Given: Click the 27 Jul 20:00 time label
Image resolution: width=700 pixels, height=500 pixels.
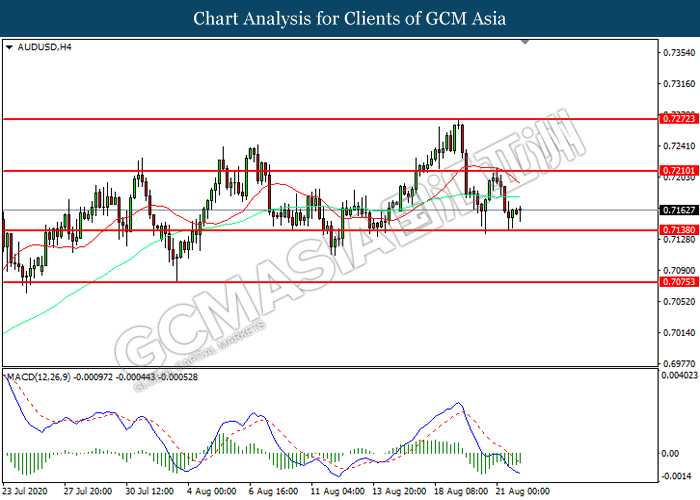Looking at the screenshot, I should point(88,492).
